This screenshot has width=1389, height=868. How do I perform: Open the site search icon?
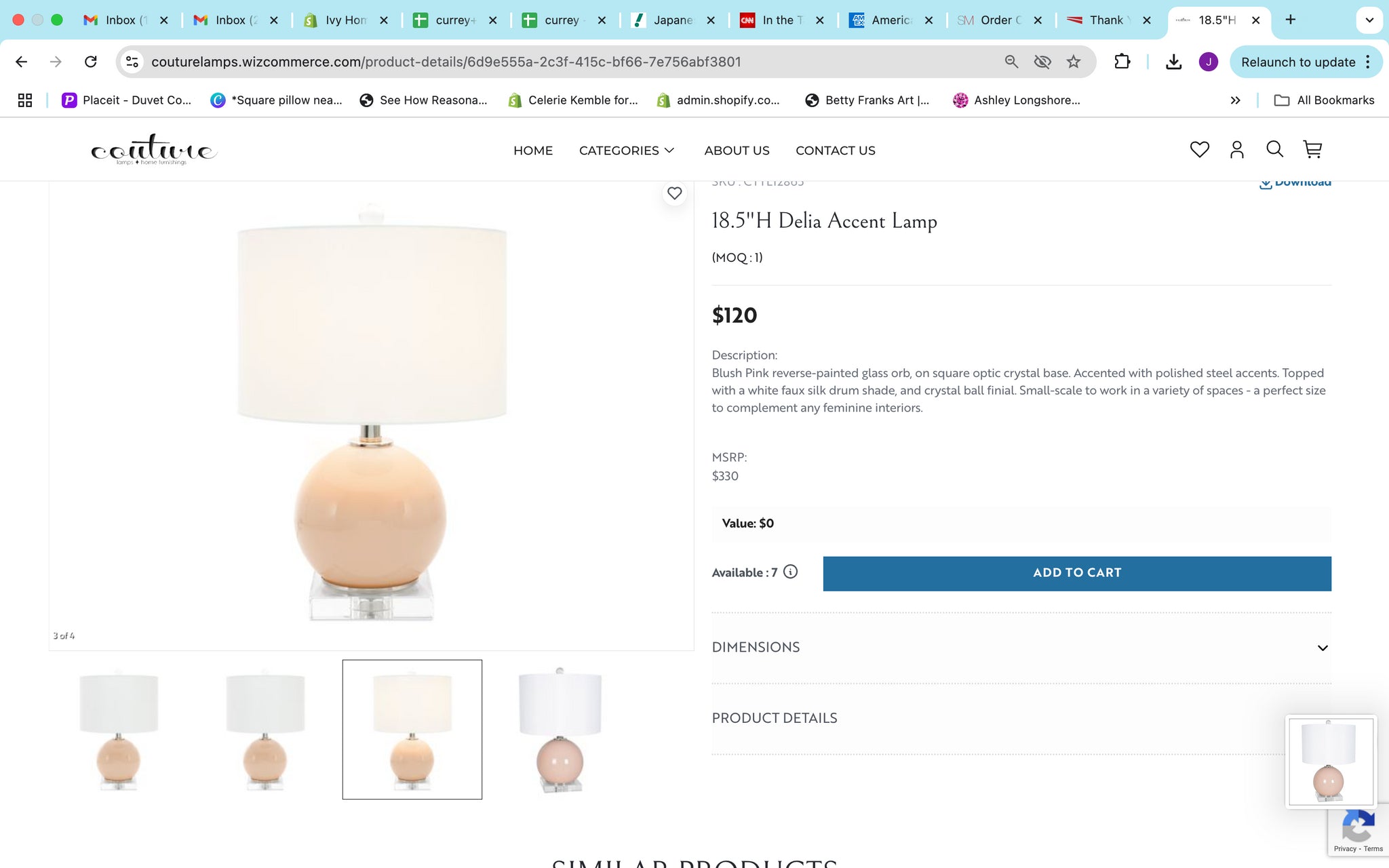click(1274, 149)
